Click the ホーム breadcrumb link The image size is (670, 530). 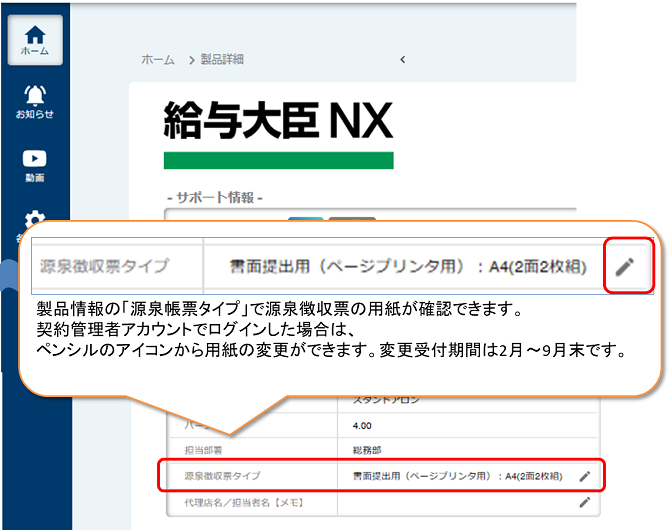pyautogui.click(x=158, y=60)
